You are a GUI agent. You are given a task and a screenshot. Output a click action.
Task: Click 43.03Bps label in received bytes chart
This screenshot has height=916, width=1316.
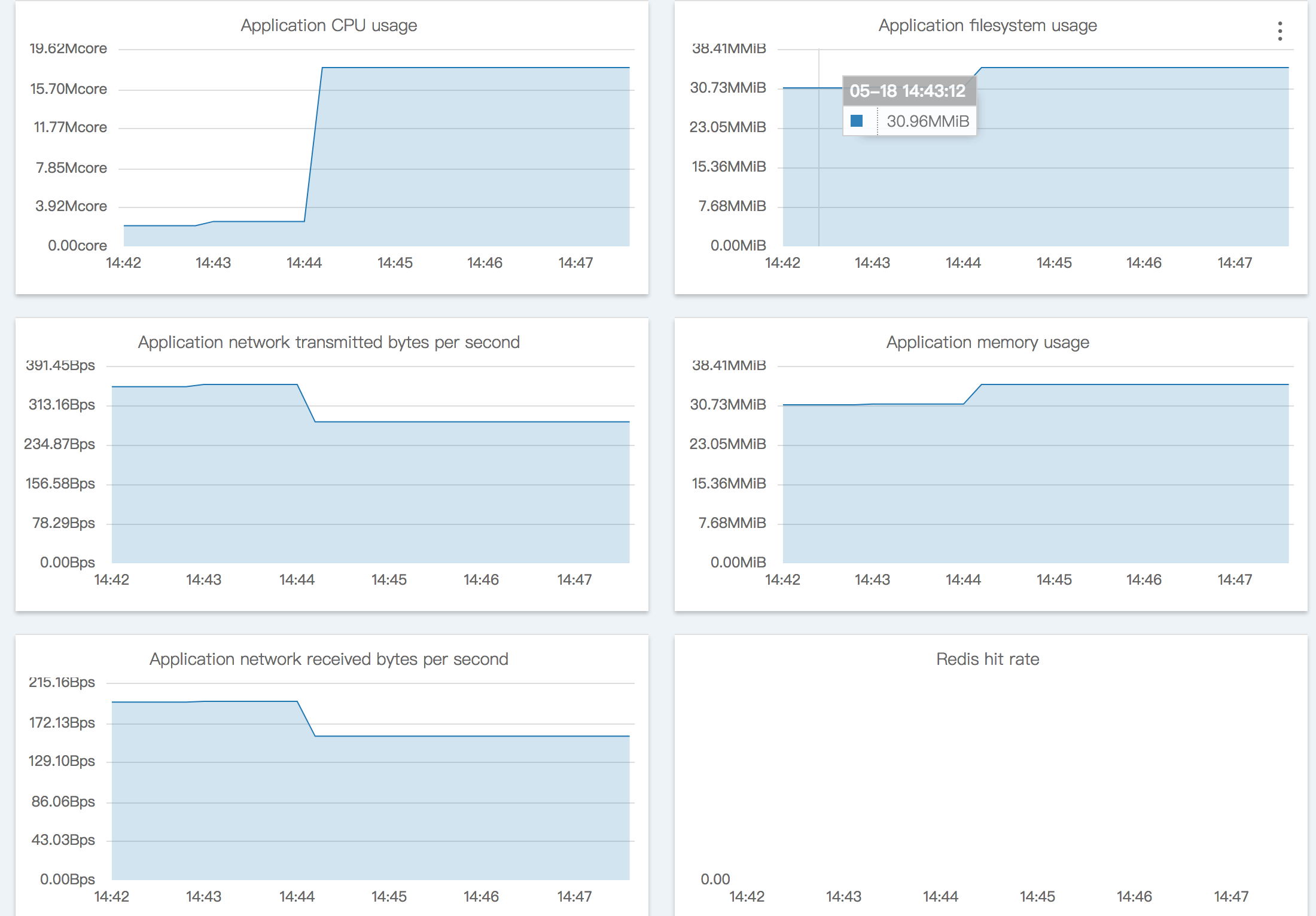coord(63,840)
